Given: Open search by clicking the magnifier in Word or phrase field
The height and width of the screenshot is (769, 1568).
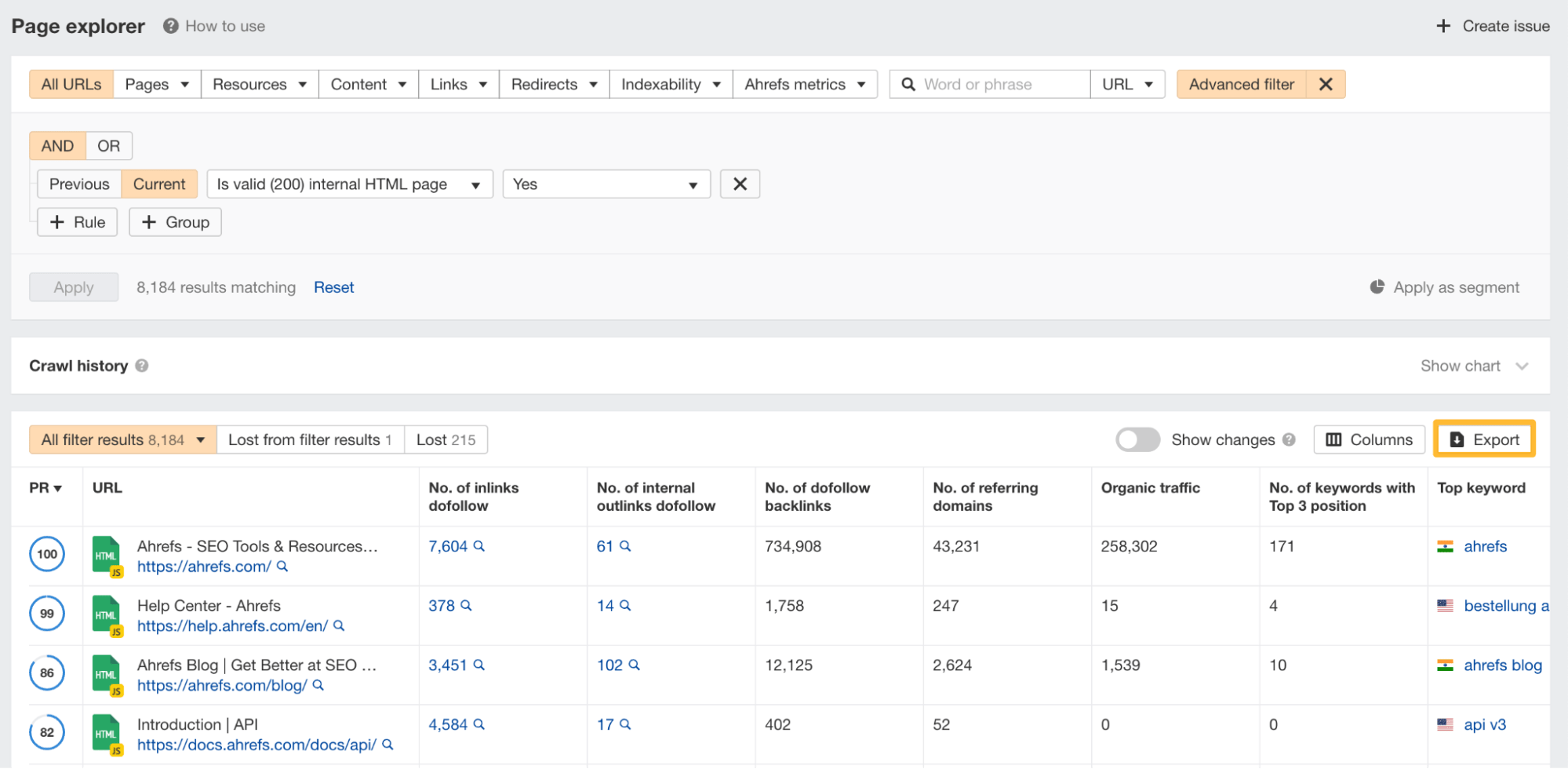Looking at the screenshot, I should click(909, 84).
